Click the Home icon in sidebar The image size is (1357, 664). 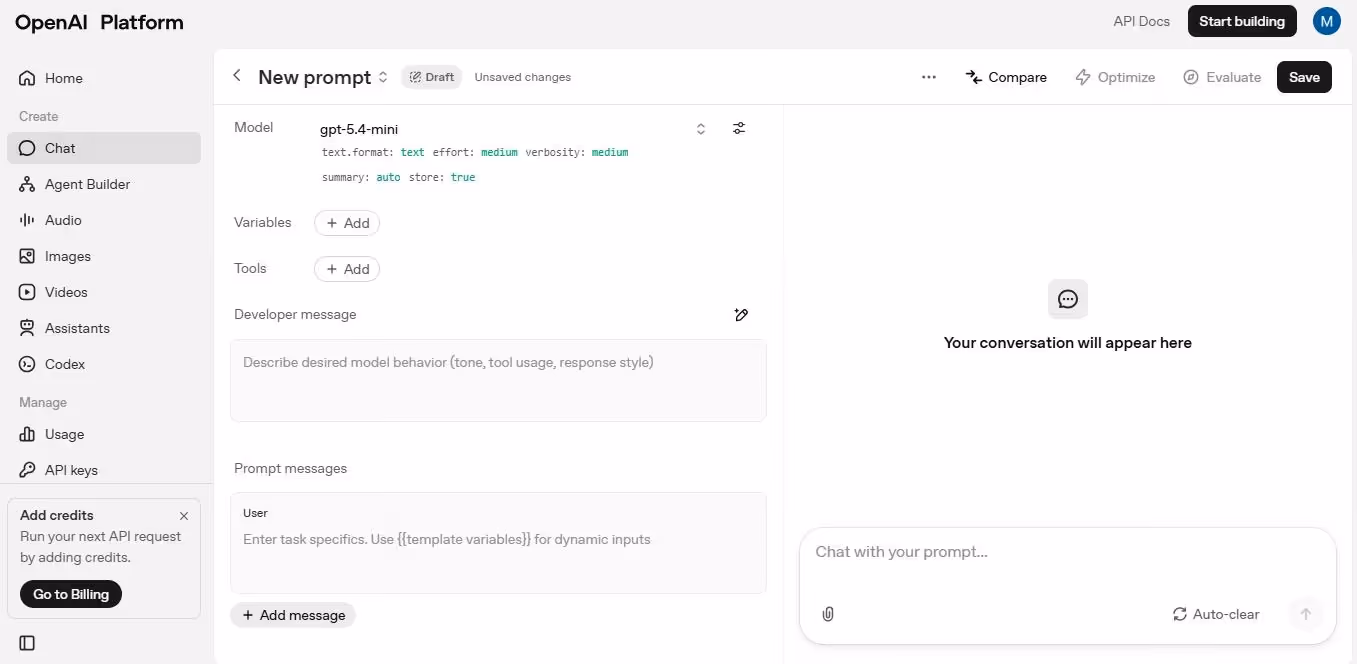pyautogui.click(x=27, y=78)
